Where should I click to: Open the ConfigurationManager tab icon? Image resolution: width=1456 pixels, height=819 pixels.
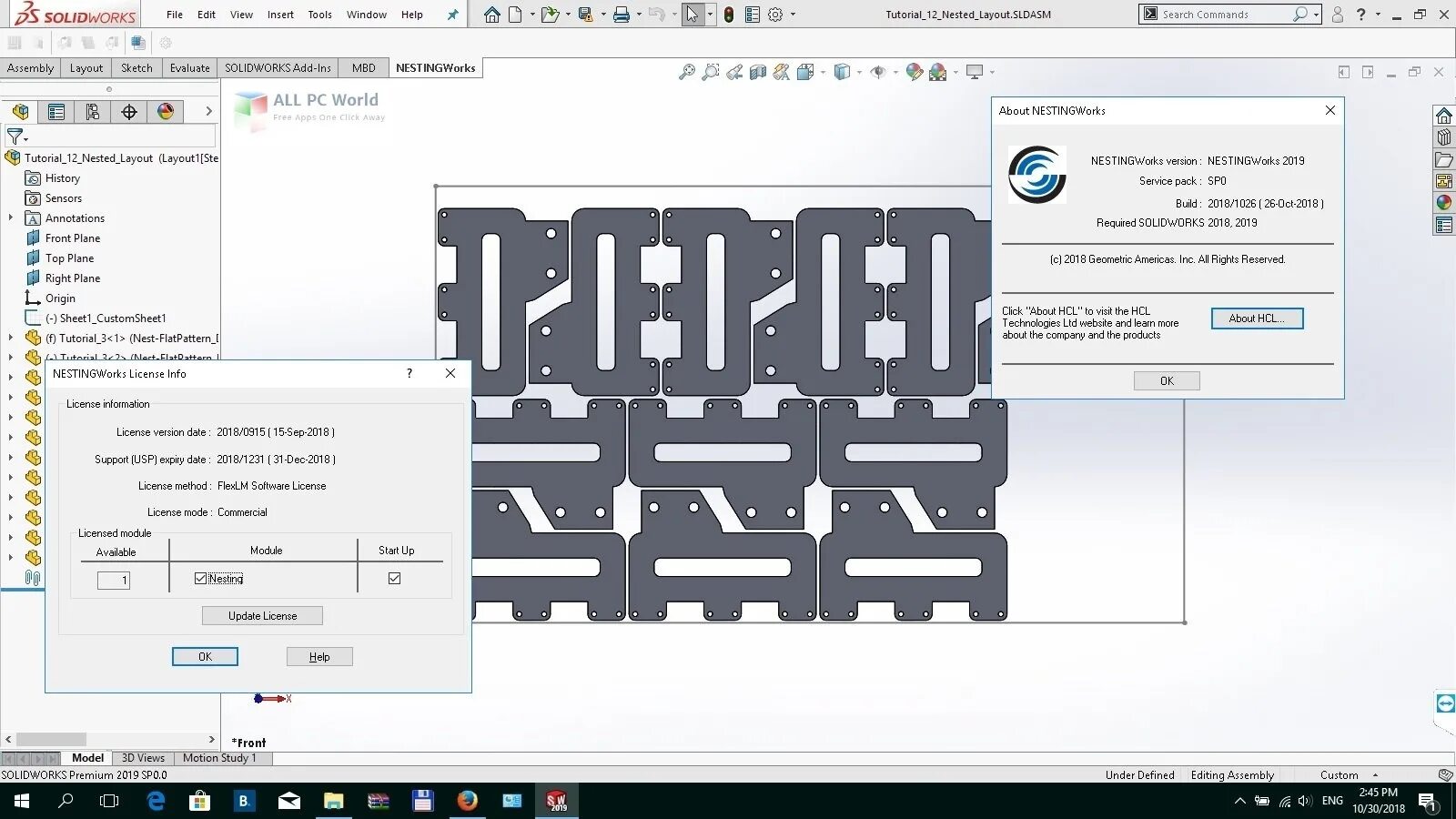click(93, 112)
